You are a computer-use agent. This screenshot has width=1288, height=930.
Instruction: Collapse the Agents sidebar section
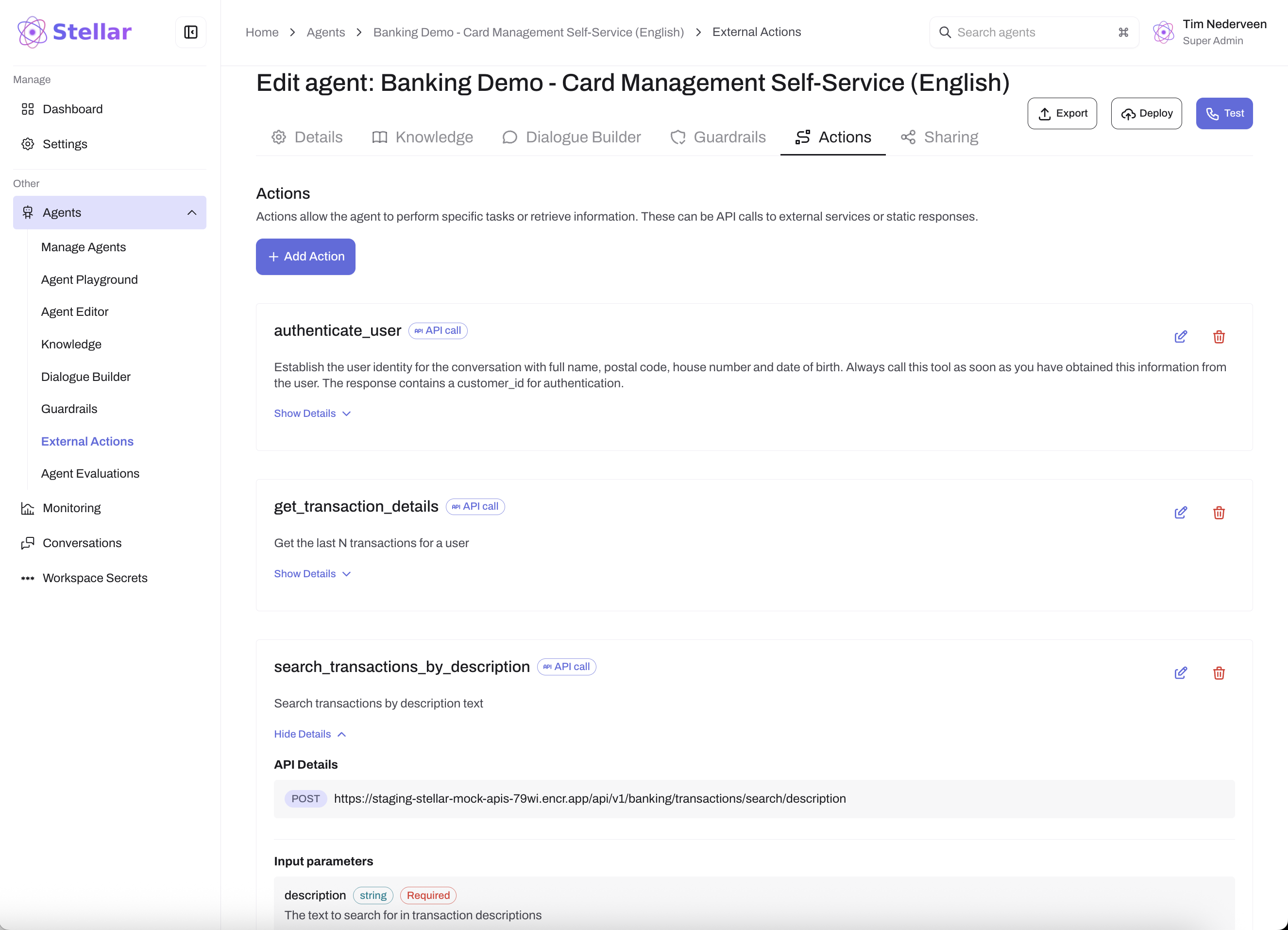[x=192, y=212]
